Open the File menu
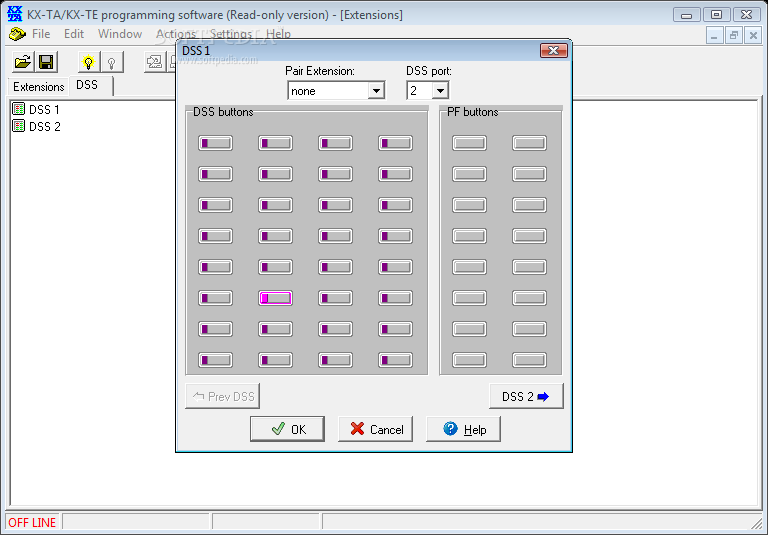768x535 pixels. click(x=41, y=34)
